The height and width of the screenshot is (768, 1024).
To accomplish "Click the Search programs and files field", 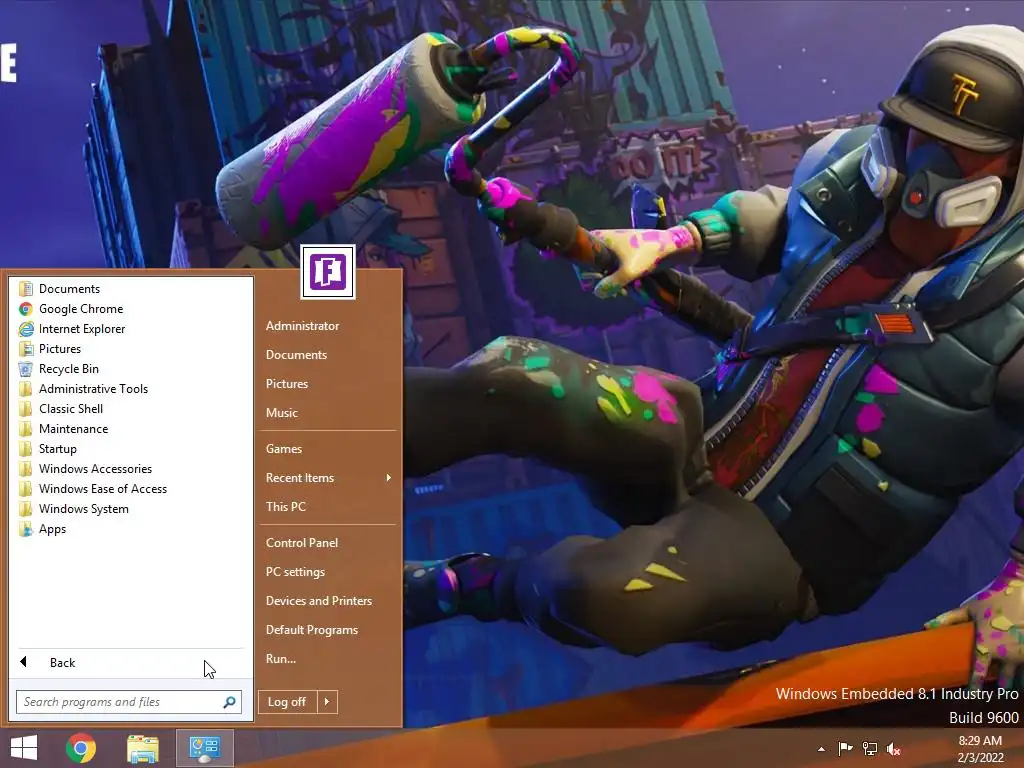I will (x=129, y=702).
